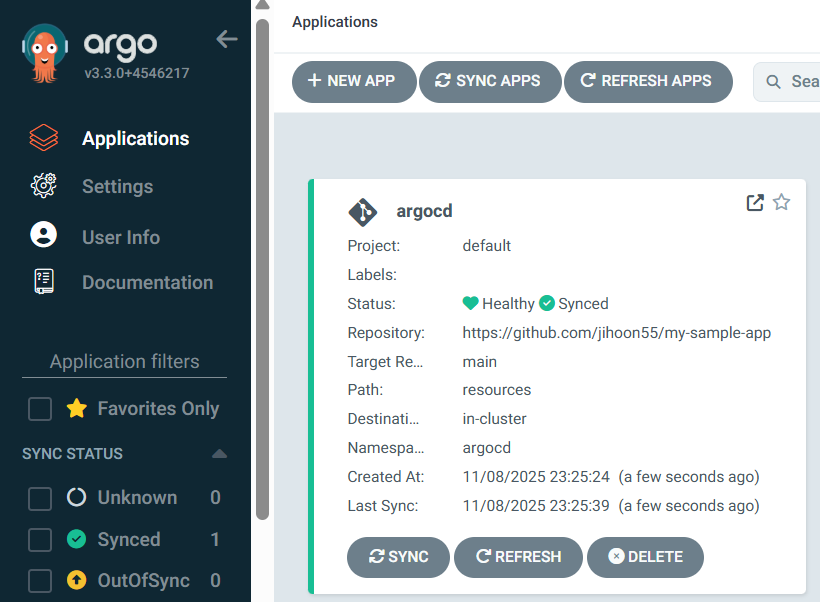The width and height of the screenshot is (820, 602).
Task: Click the NEW APP button
Action: (x=354, y=82)
